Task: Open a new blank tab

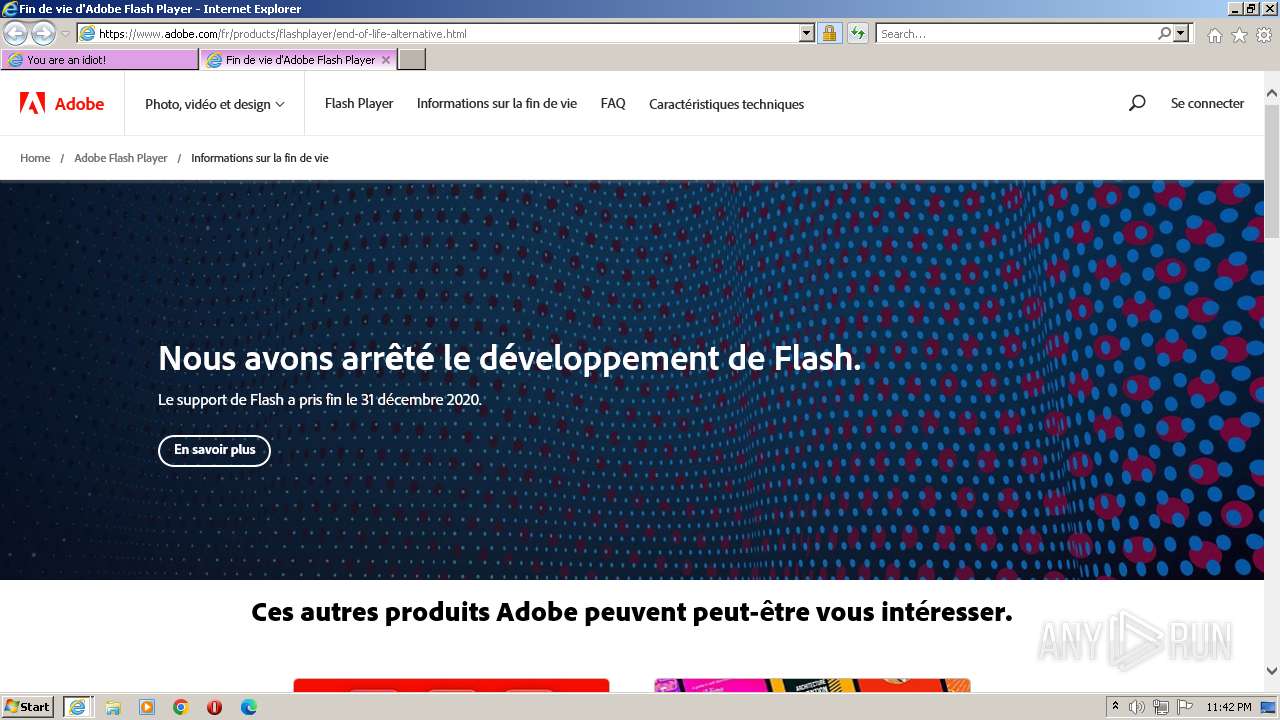Action: coord(412,60)
